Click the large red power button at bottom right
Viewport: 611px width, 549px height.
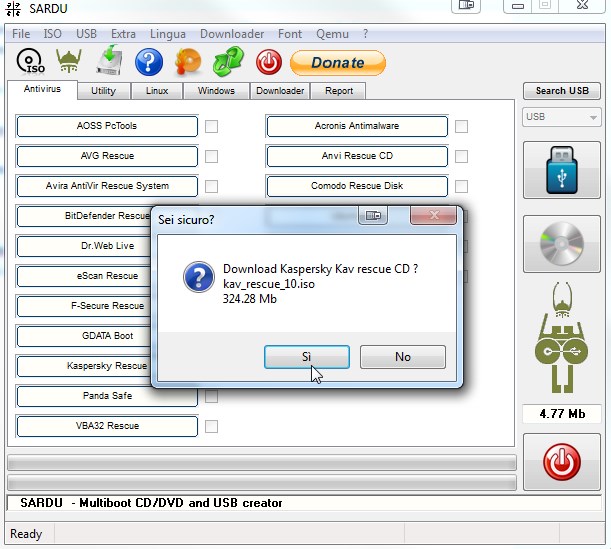562,462
